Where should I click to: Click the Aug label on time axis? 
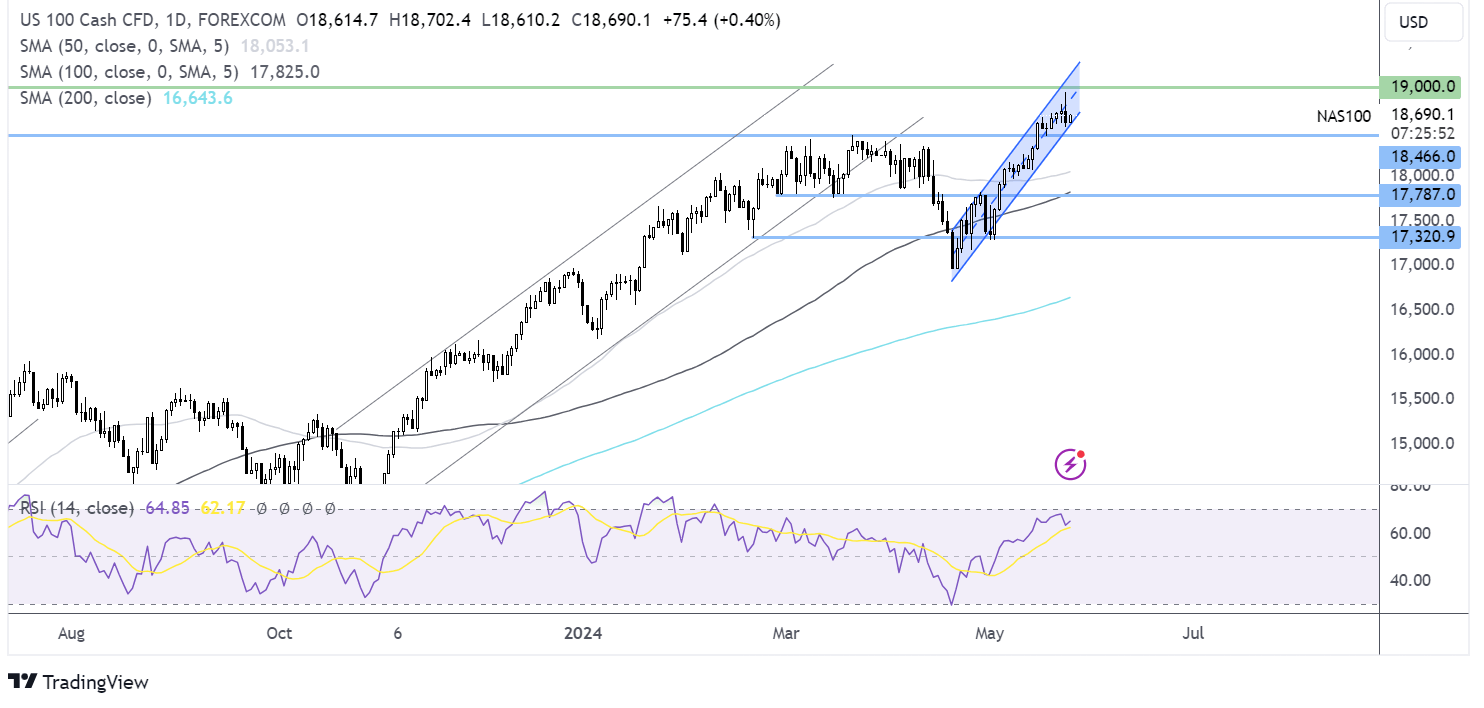(71, 633)
